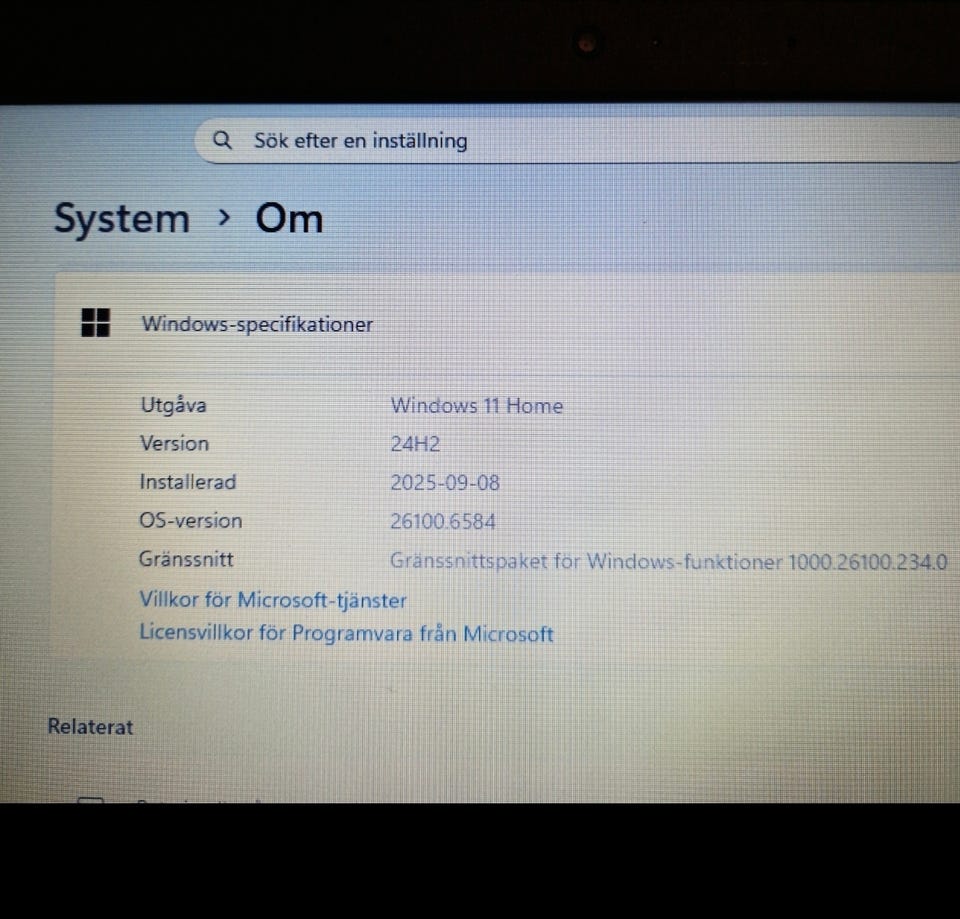Select 'Windows 11 Home' value
This screenshot has width=960, height=919.
(x=477, y=405)
